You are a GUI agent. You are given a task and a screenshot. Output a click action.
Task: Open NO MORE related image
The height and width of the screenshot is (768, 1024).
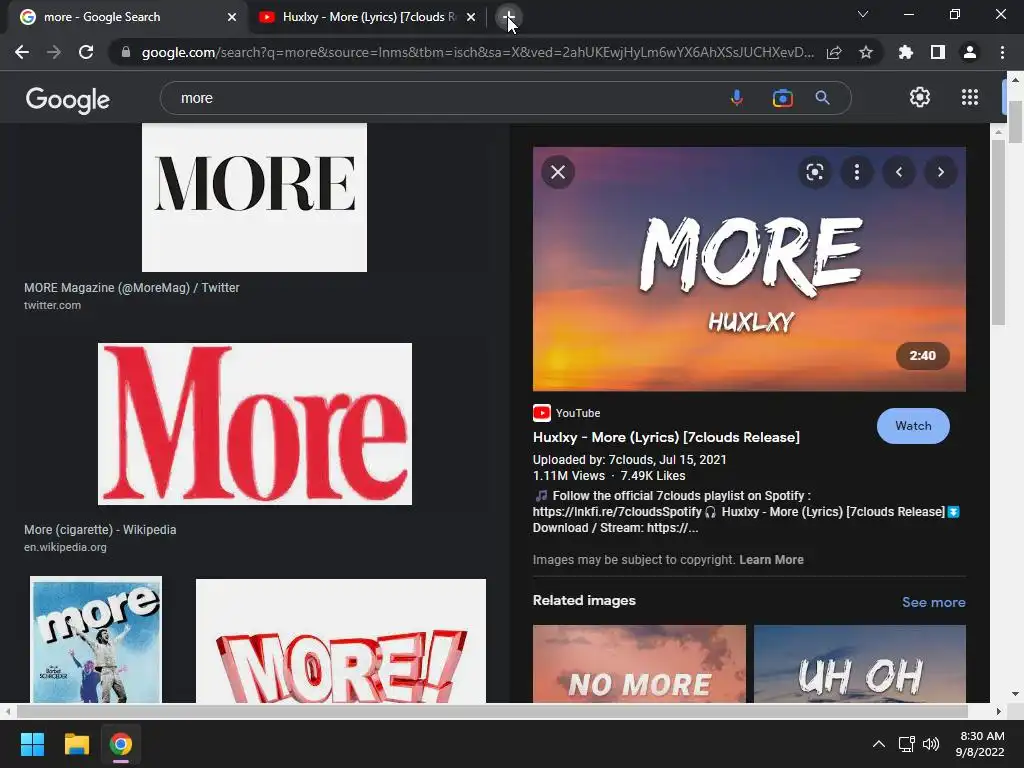(x=639, y=664)
